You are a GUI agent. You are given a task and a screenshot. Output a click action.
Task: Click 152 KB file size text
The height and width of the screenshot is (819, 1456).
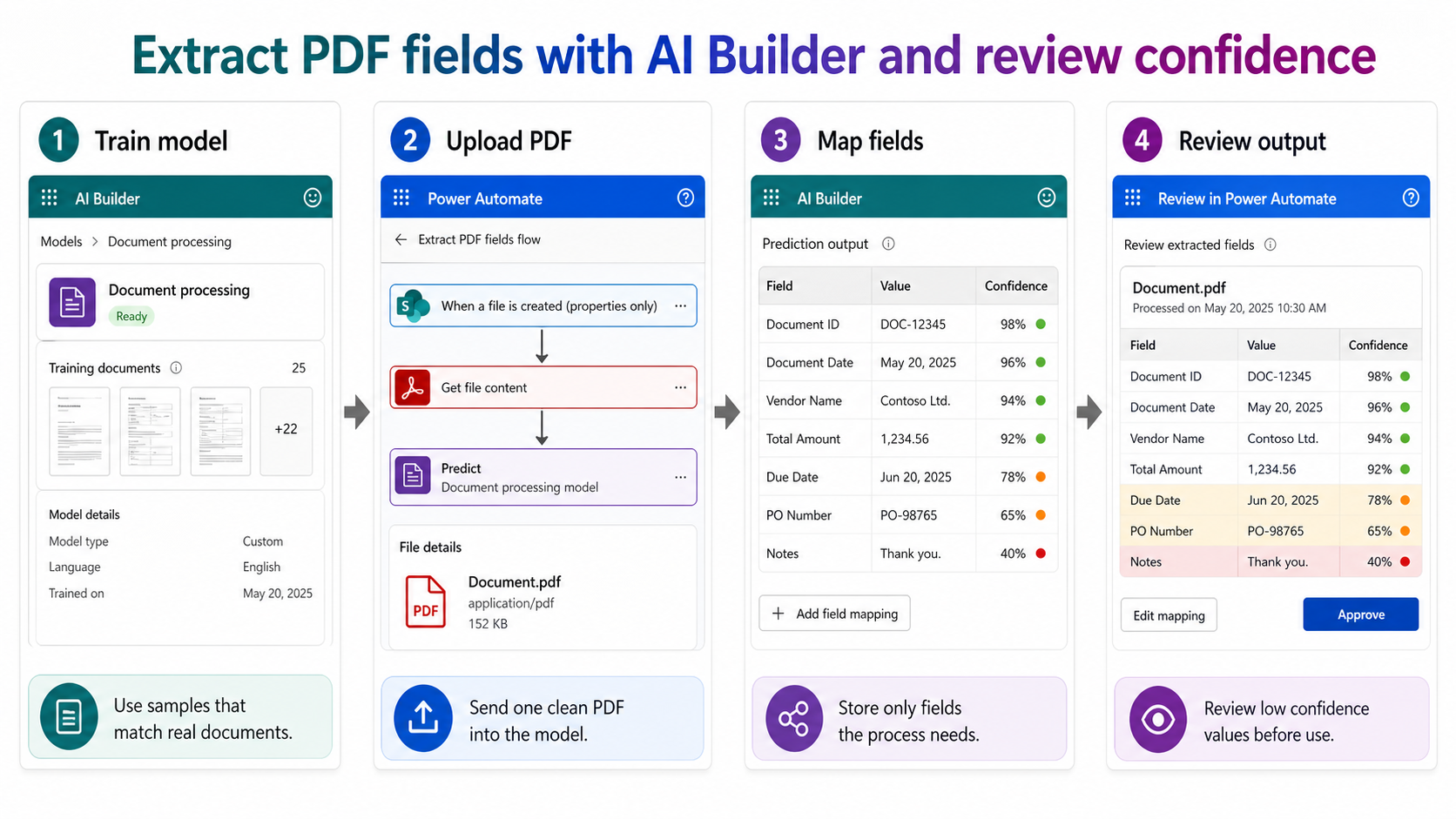[488, 624]
